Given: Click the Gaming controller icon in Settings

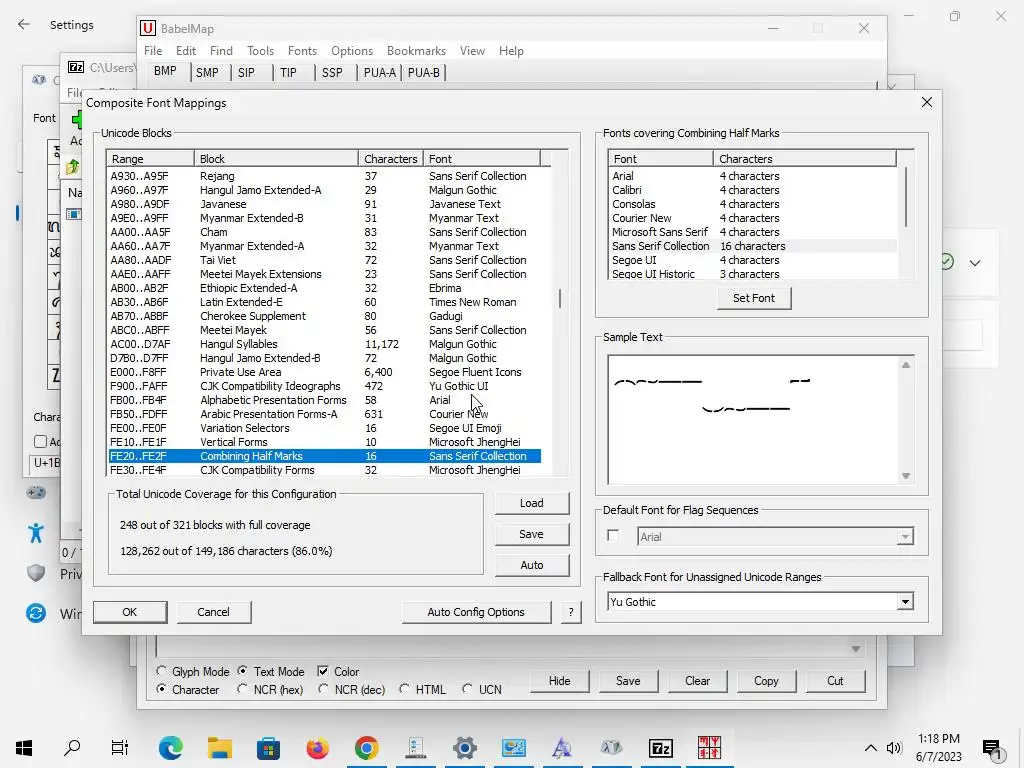Looking at the screenshot, I should [36, 492].
